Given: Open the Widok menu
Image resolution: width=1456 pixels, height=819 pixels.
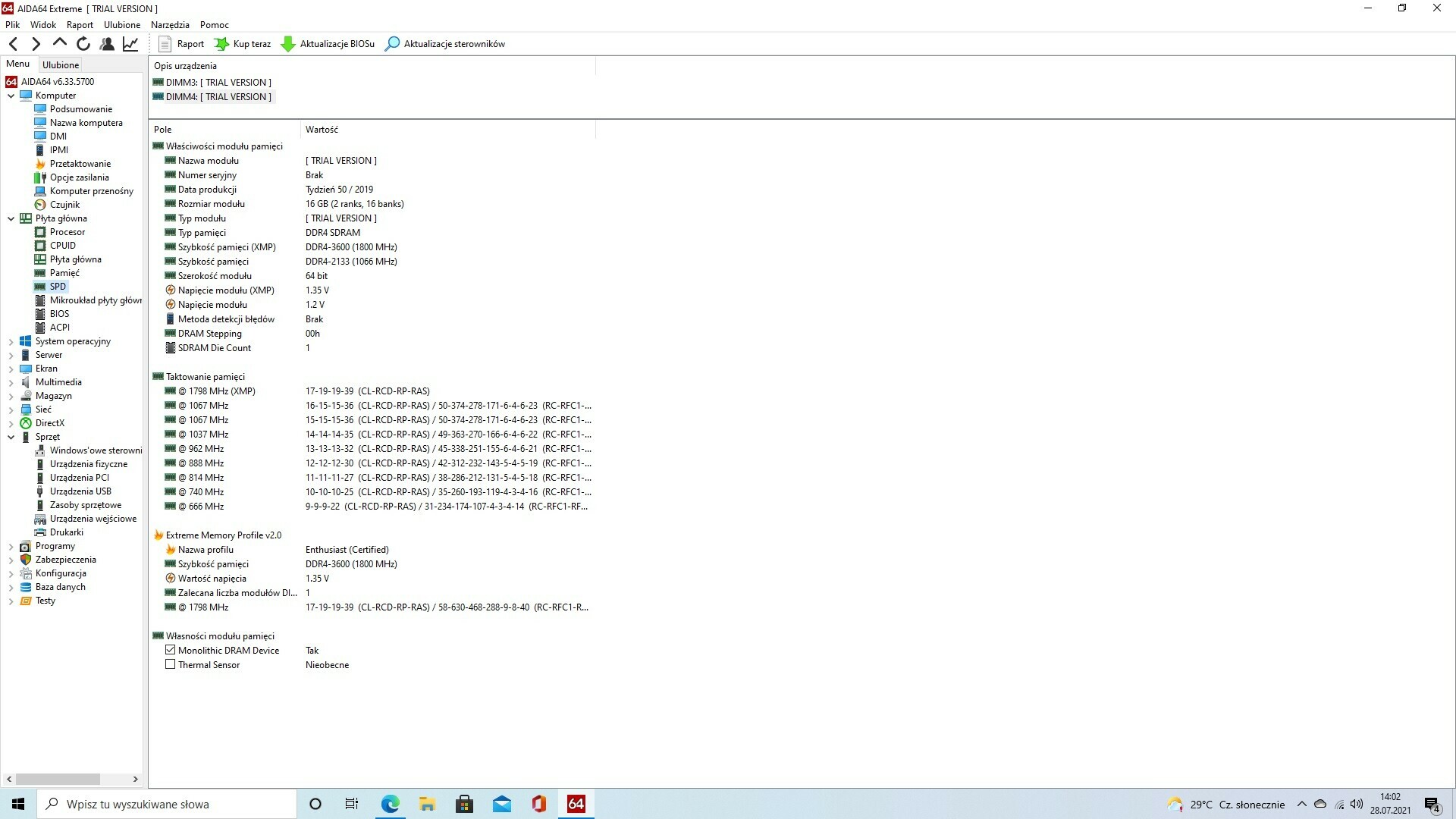Looking at the screenshot, I should [x=43, y=25].
